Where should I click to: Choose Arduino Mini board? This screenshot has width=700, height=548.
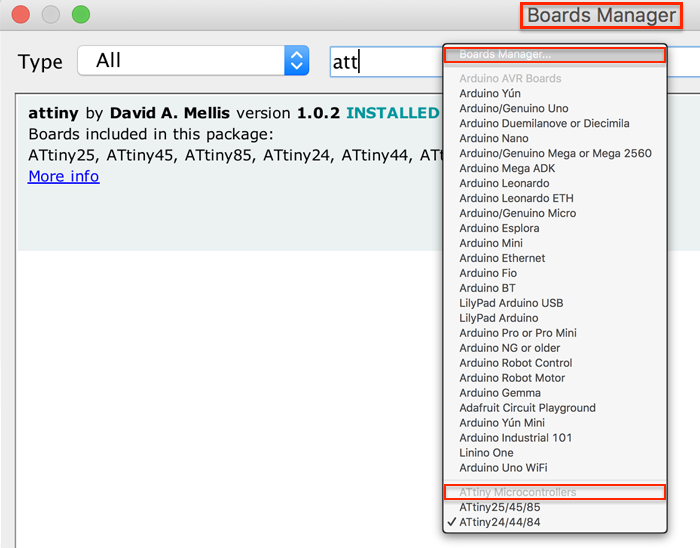(x=555, y=243)
